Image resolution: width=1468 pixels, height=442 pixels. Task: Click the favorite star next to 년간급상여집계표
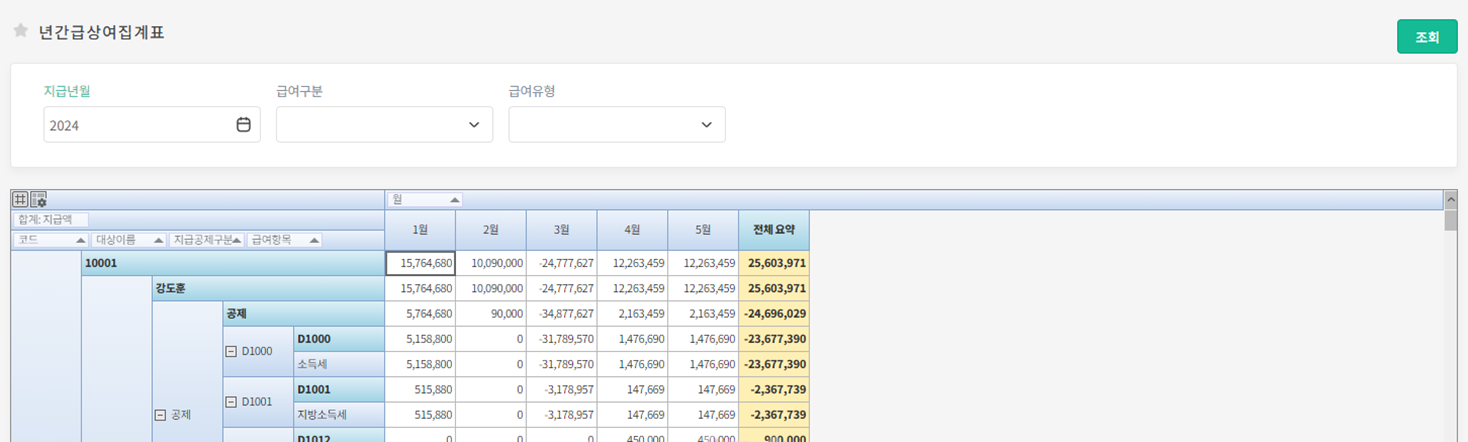click(20, 31)
